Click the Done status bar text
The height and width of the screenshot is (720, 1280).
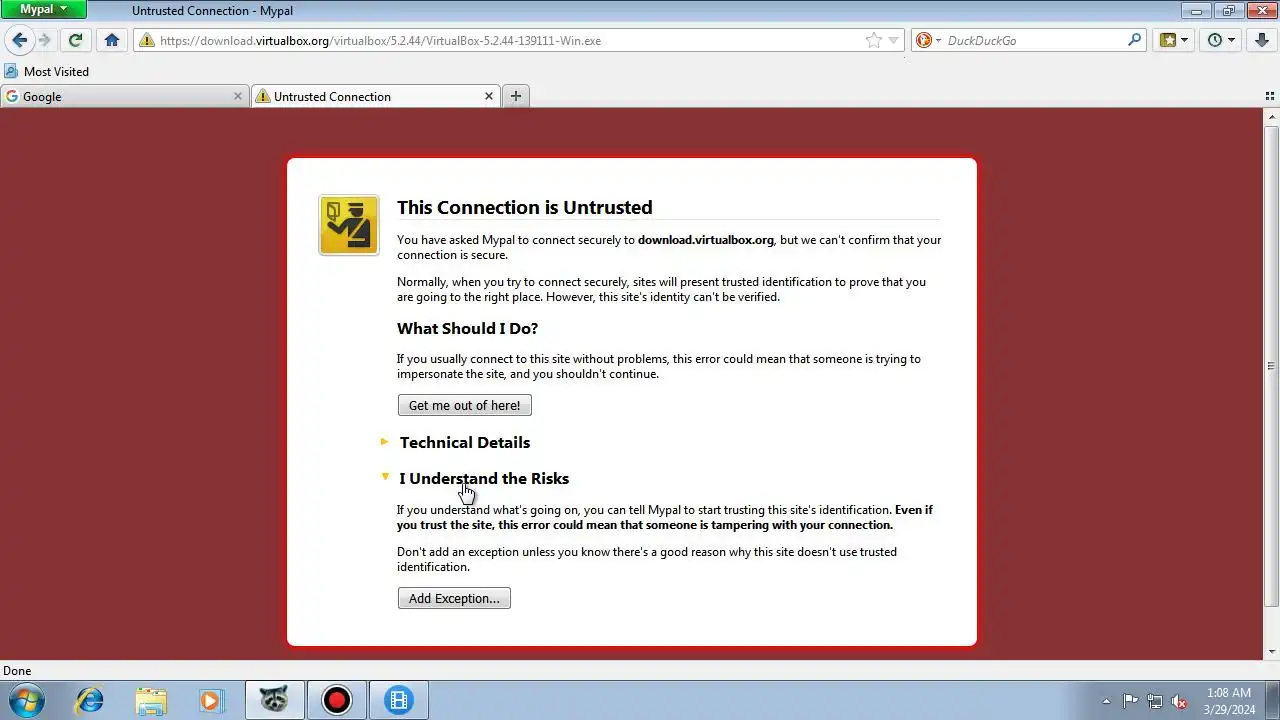(17, 671)
